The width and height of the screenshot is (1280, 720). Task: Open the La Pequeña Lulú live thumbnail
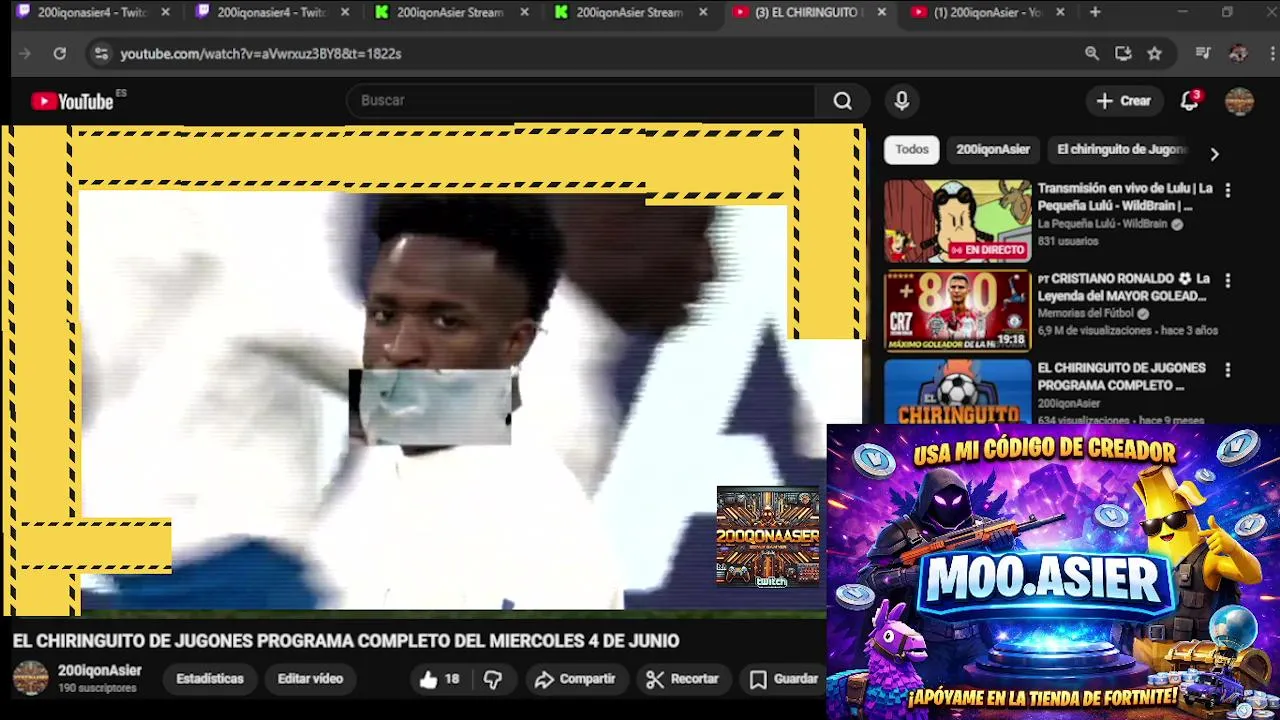pyautogui.click(x=957, y=221)
